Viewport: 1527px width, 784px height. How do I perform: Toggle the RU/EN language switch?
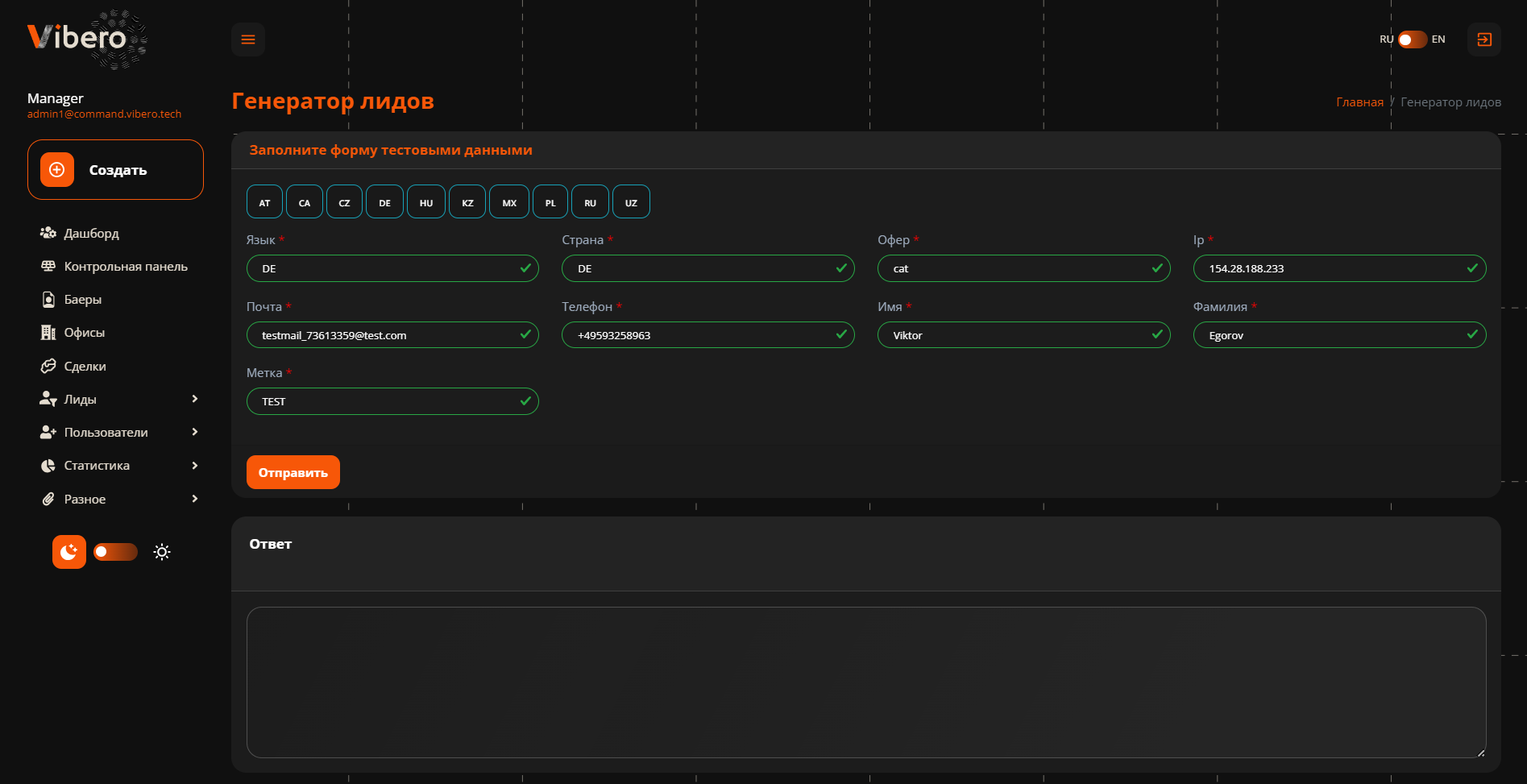click(1413, 39)
